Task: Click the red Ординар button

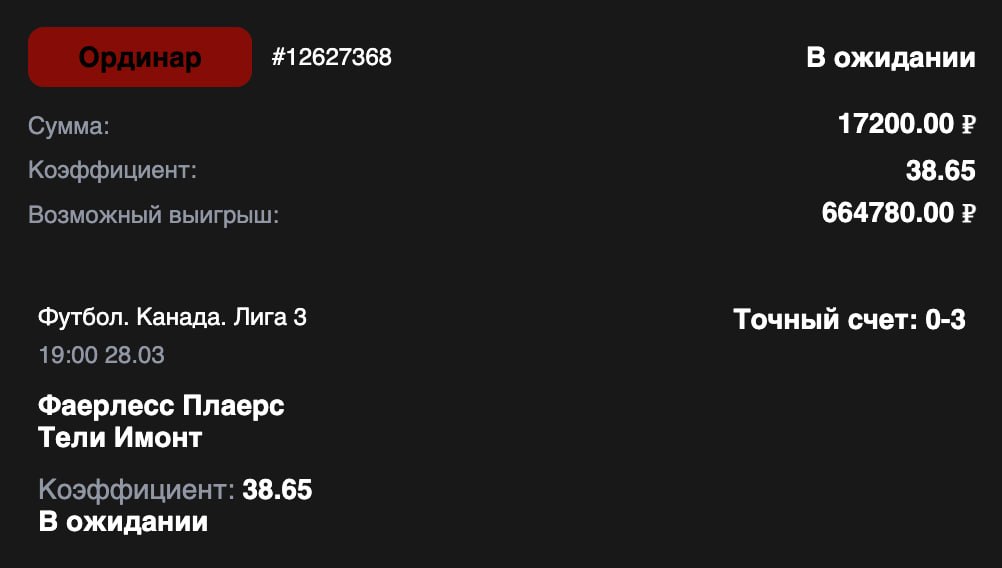Action: 140,57
